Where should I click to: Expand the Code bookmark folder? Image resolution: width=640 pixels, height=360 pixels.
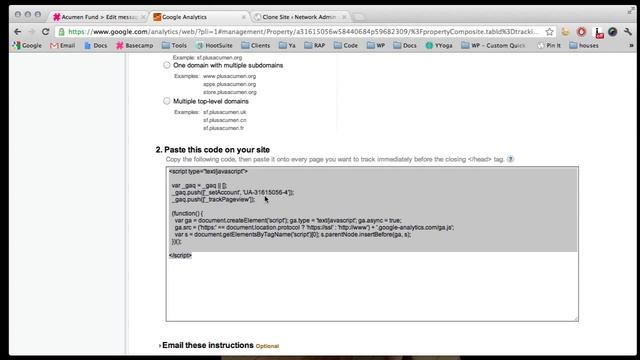pyautogui.click(x=346, y=45)
